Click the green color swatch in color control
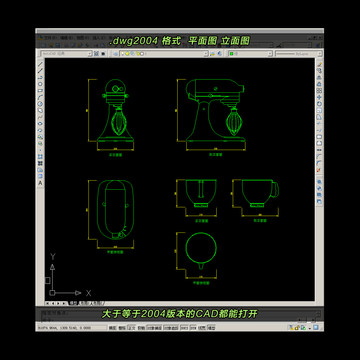Screen dimensions: 360x360 coord(231,54)
